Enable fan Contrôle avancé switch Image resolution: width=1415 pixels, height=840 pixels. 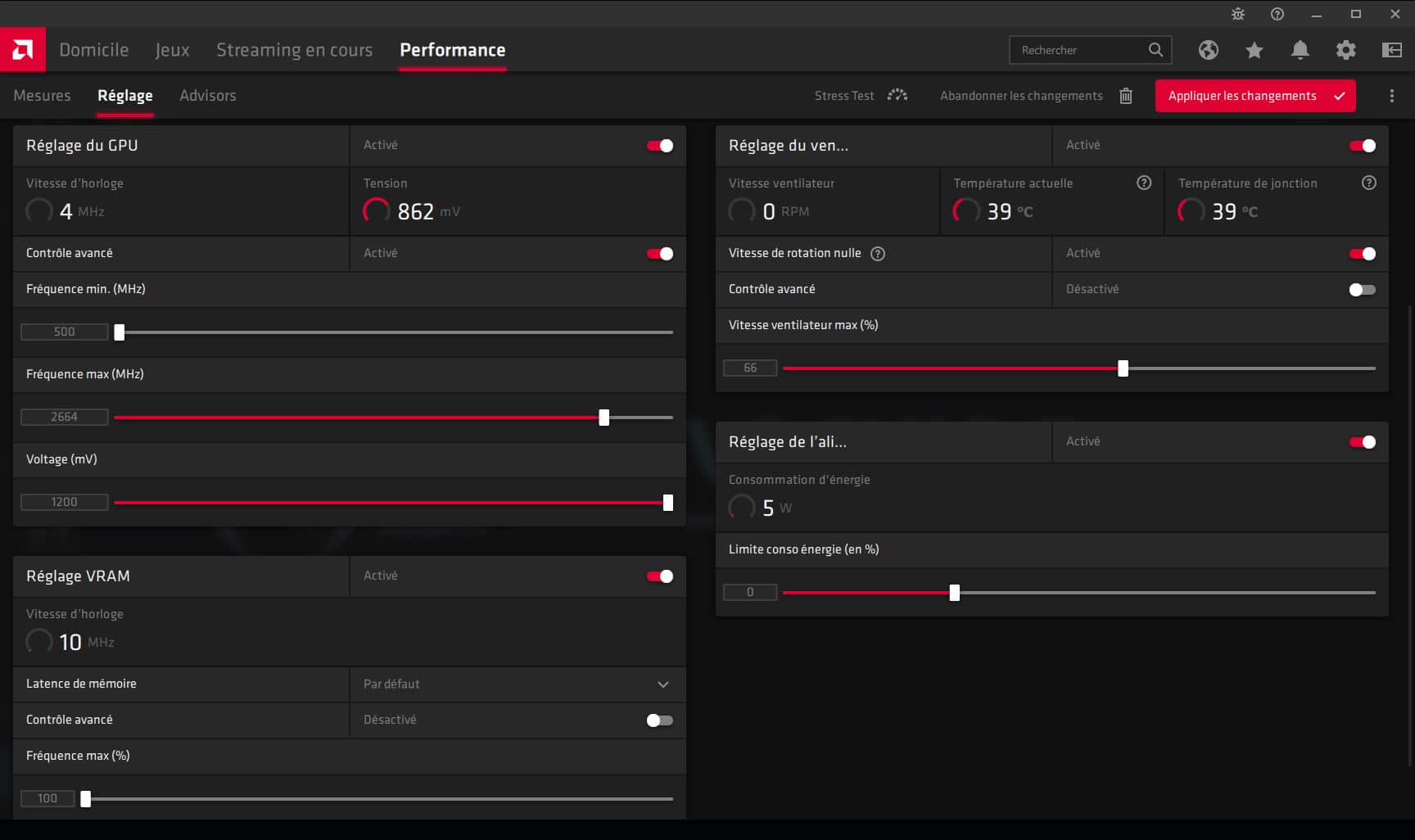(x=1363, y=290)
